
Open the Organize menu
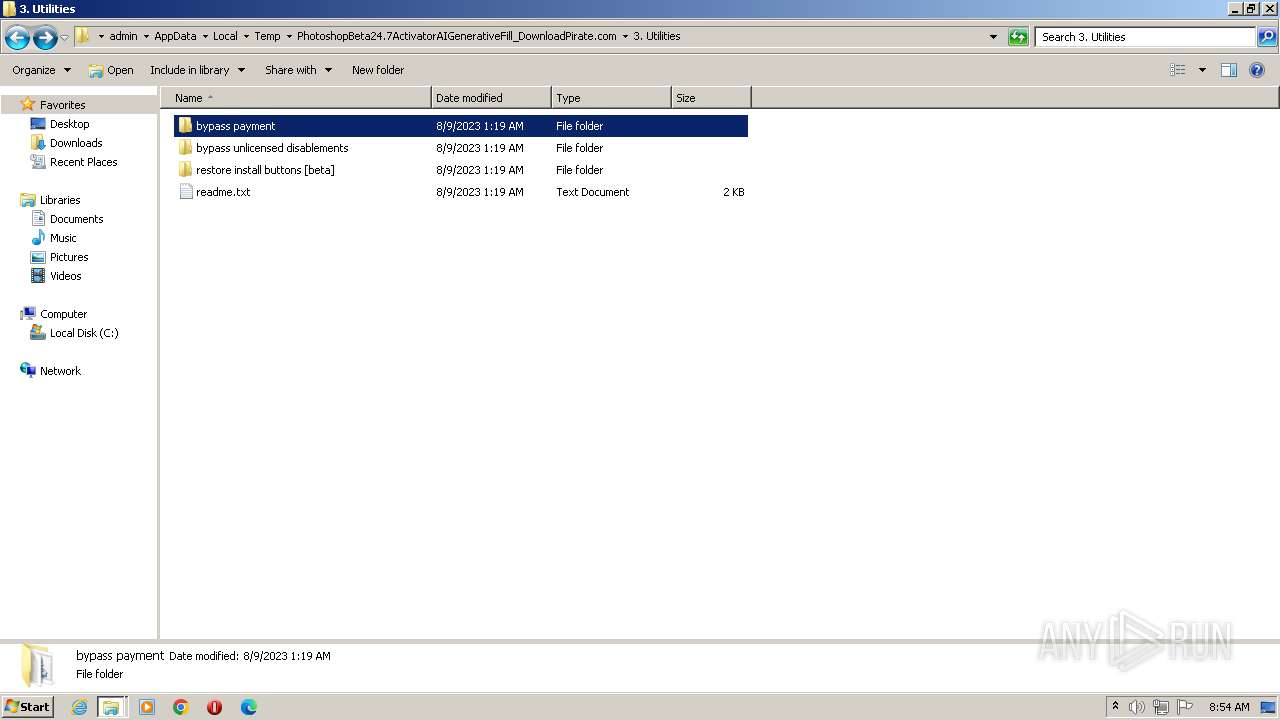pos(41,70)
